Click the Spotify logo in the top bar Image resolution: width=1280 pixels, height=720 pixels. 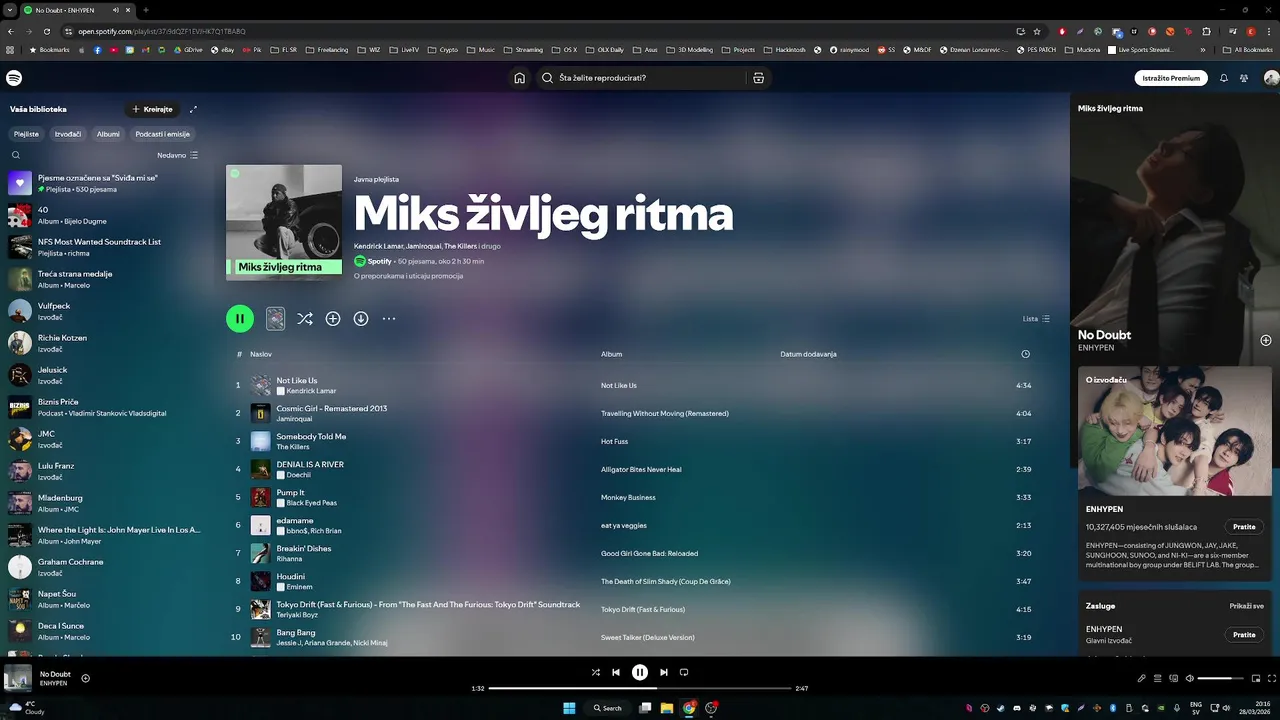14,78
